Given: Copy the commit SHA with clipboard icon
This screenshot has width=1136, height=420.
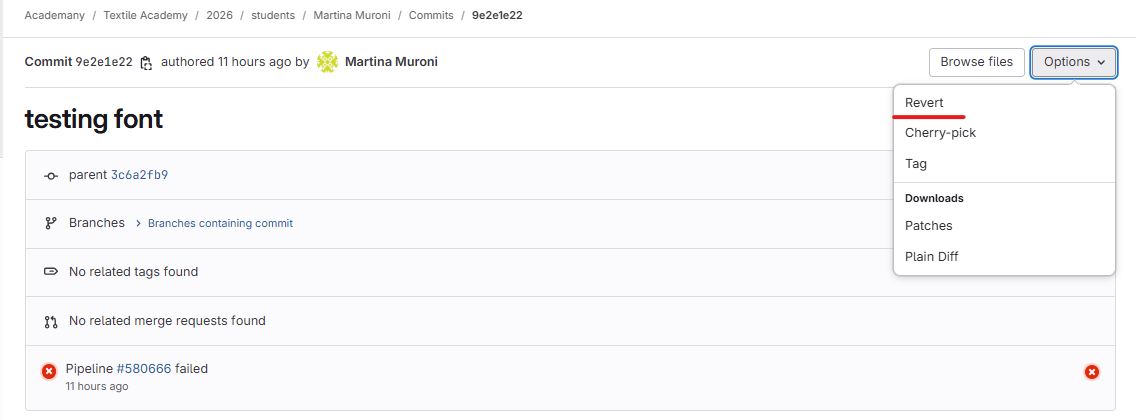Looking at the screenshot, I should click(x=146, y=62).
